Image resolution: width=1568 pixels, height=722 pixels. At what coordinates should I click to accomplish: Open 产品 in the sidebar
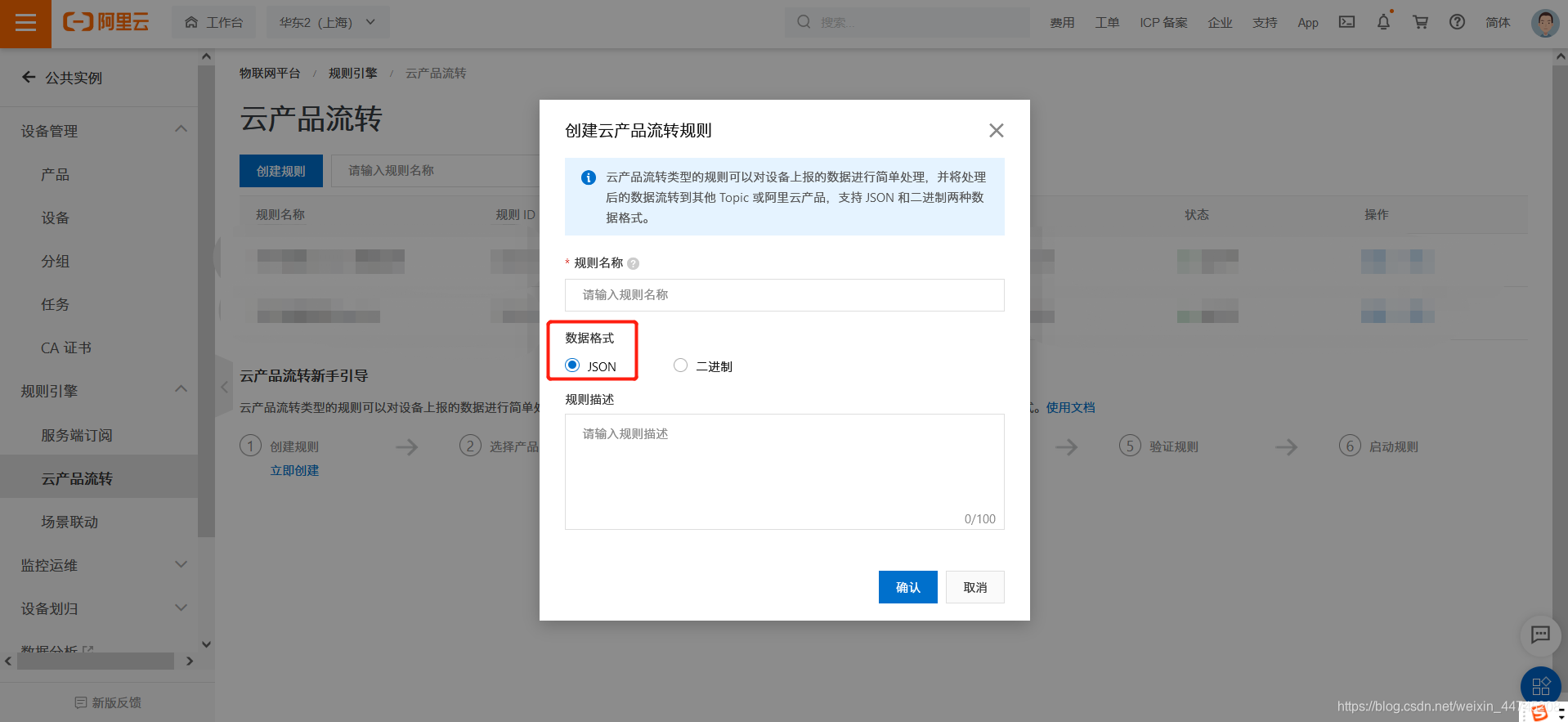[x=56, y=174]
